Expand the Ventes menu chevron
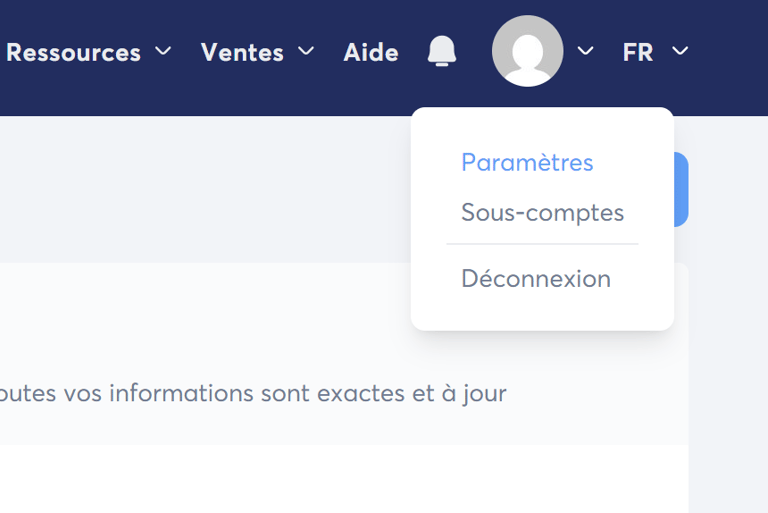Viewport: 768px width, 513px height. click(307, 51)
